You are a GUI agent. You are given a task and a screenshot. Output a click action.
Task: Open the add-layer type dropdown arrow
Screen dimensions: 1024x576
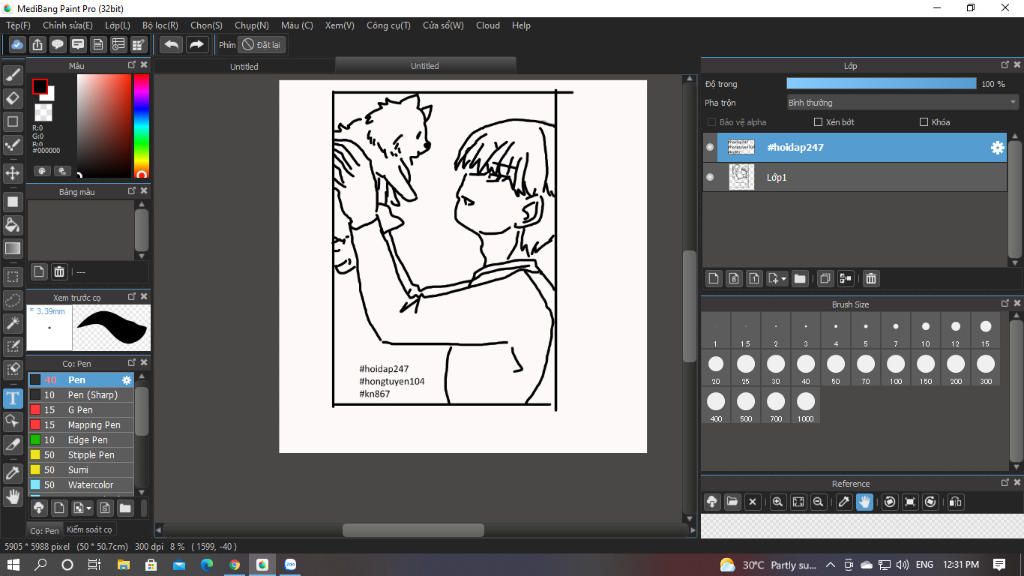point(783,279)
